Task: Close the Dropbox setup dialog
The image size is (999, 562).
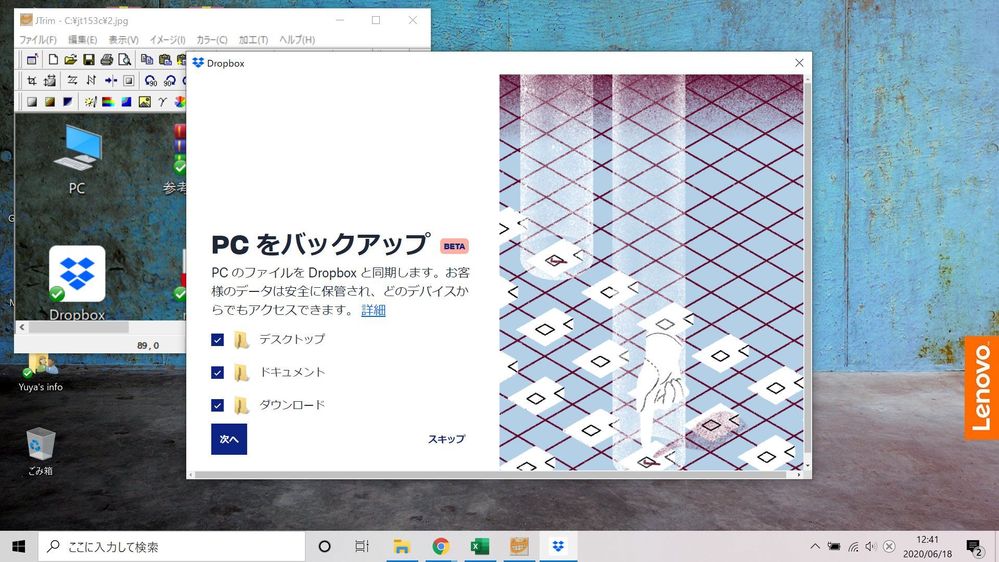Action: pos(799,62)
